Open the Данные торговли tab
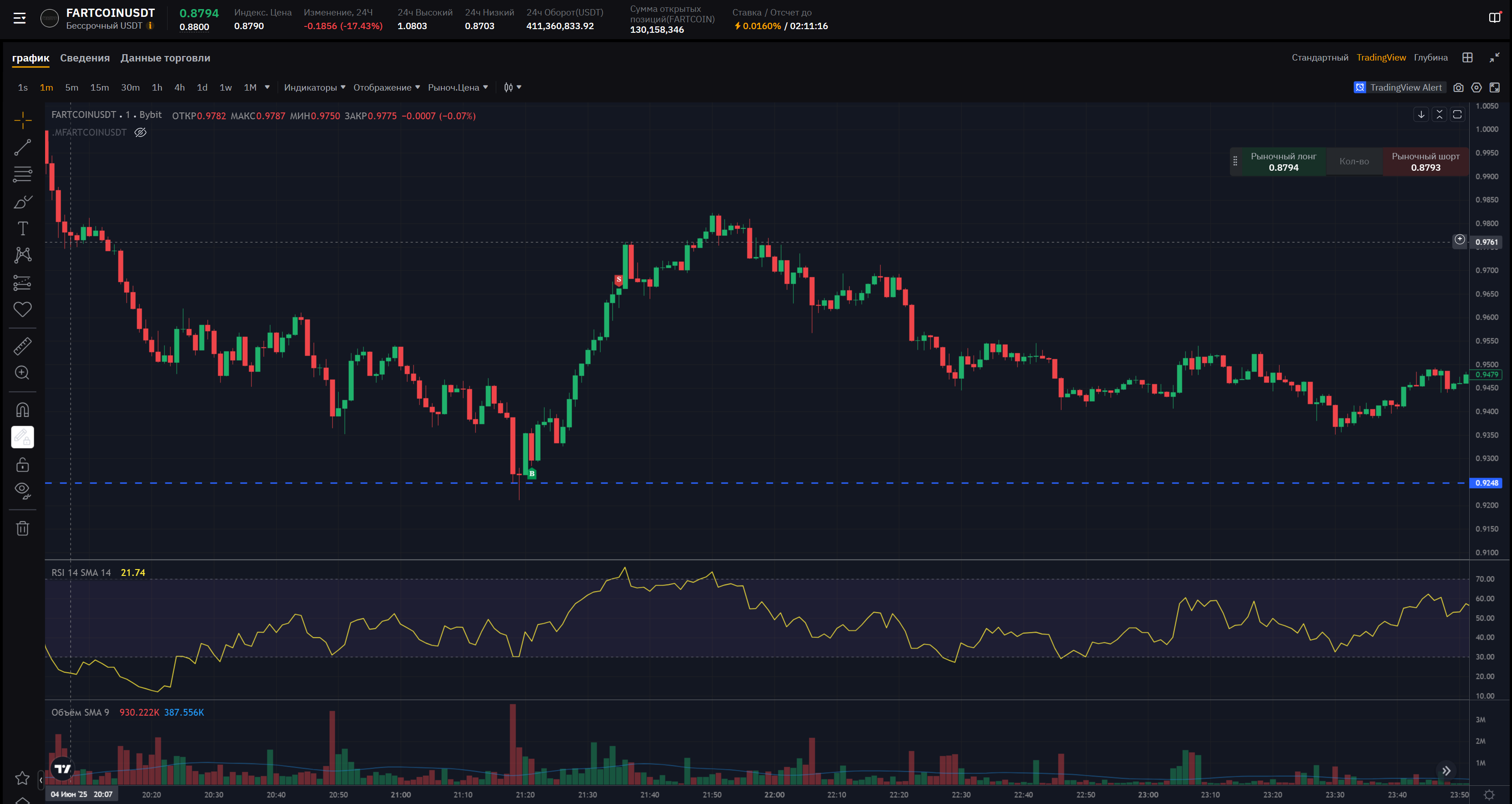 click(x=165, y=57)
